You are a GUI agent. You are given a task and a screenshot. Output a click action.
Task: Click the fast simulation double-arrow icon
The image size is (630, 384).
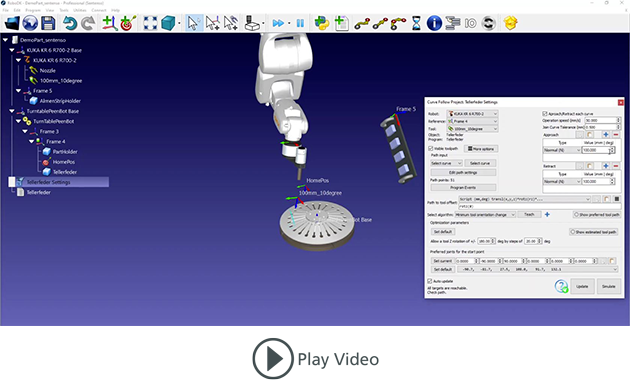click(x=278, y=23)
